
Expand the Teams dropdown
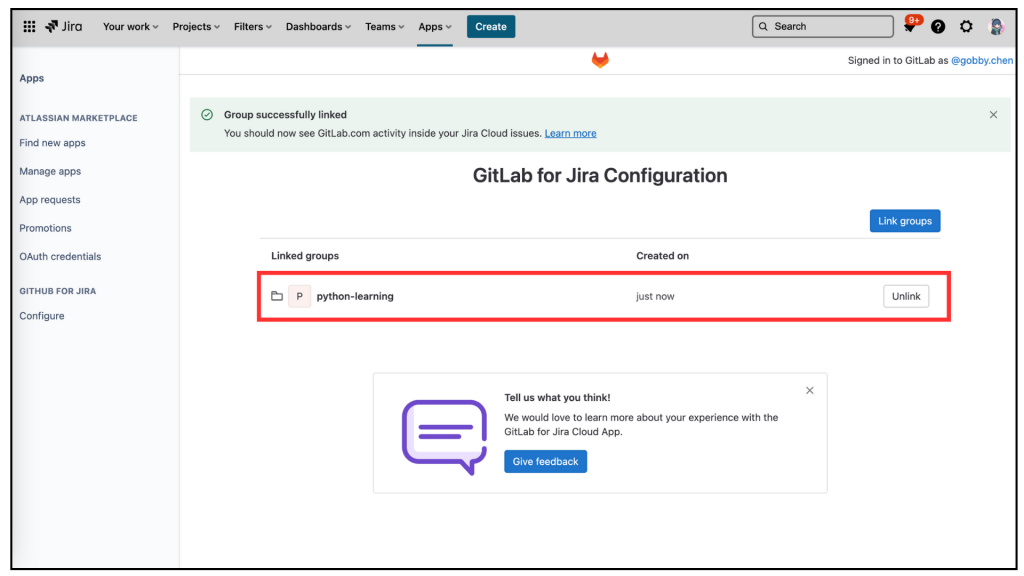(x=385, y=27)
